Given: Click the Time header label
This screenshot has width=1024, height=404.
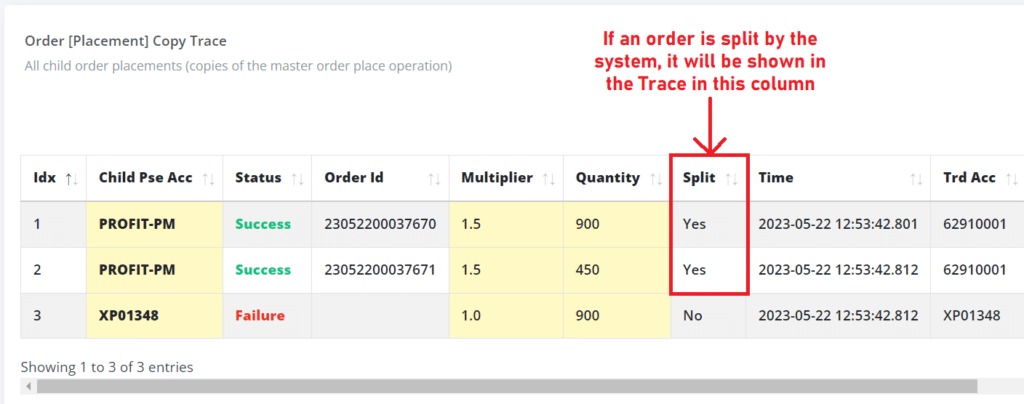Looking at the screenshot, I should click(x=776, y=178).
